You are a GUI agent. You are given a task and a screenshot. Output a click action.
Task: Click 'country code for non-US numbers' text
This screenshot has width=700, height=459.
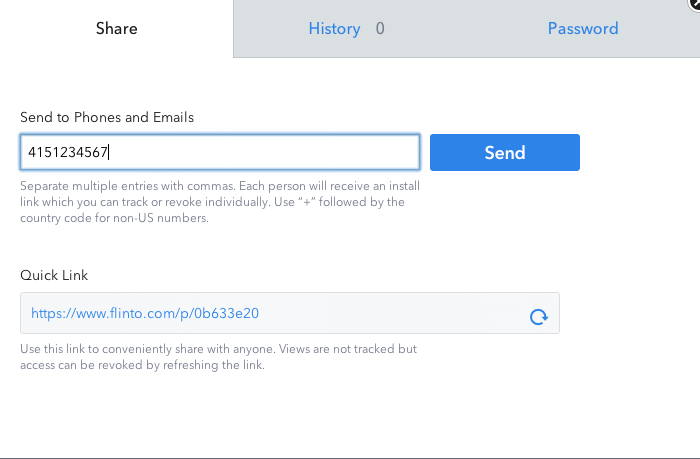114,218
